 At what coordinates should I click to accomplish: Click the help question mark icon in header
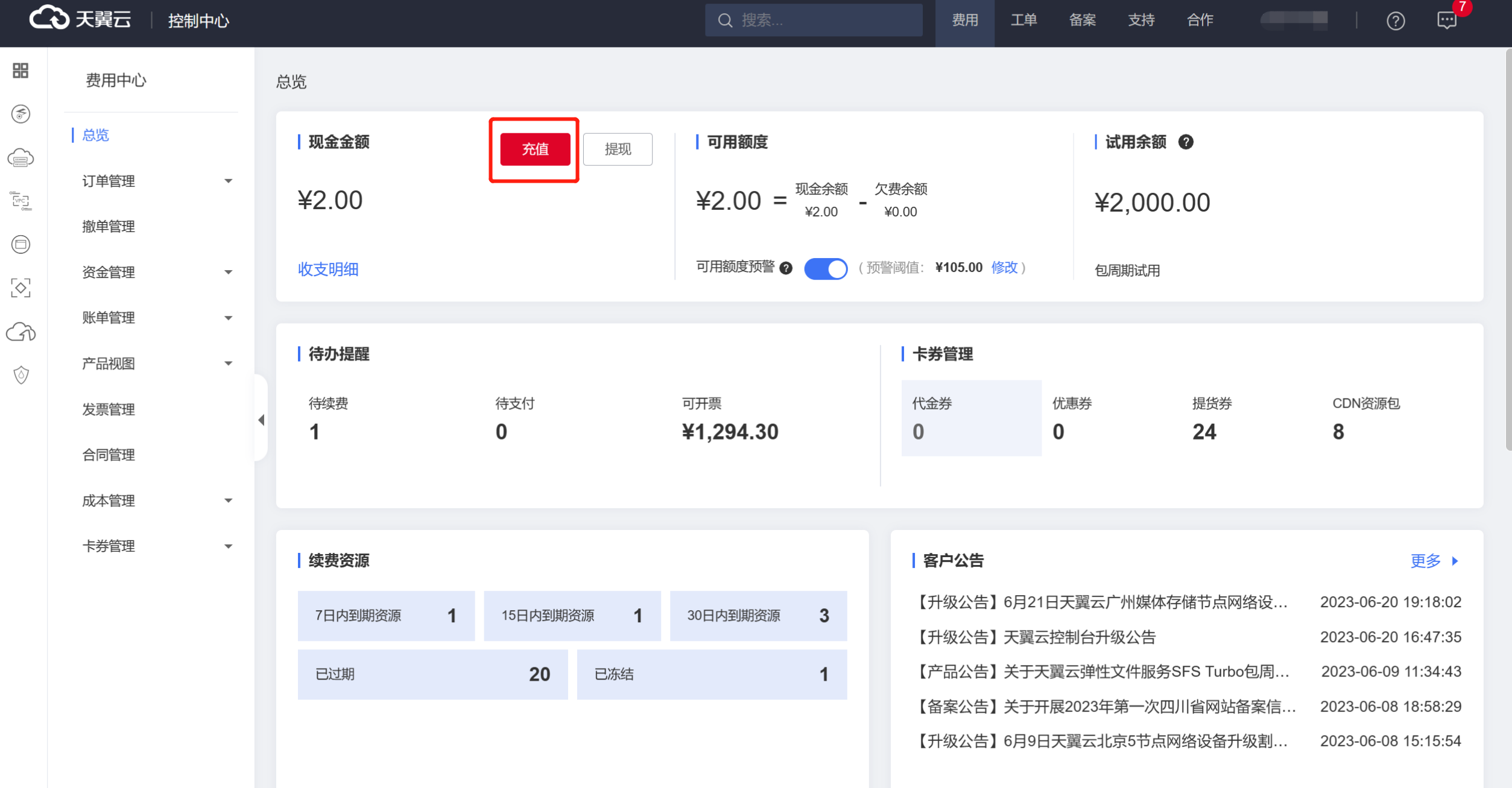pos(1395,21)
